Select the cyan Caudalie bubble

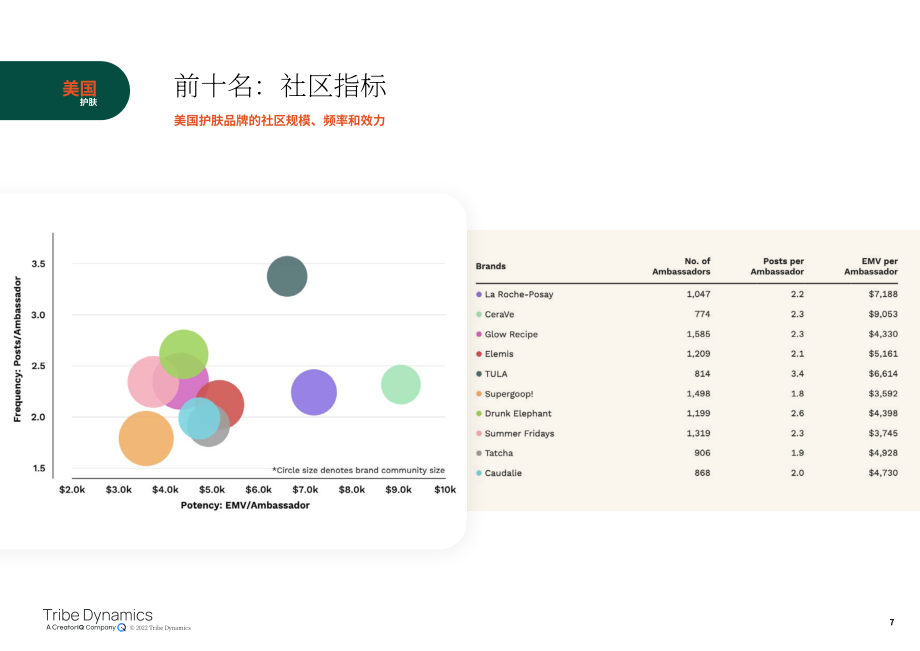(x=199, y=418)
